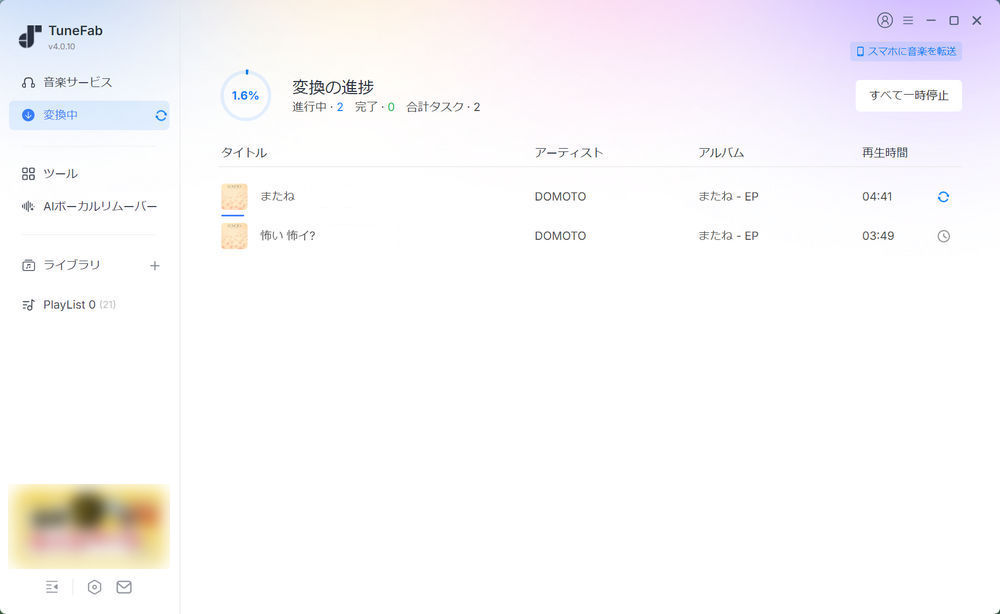This screenshot has height=614, width=1000.
Task: Close the TuneFab window
Action: (976, 20)
